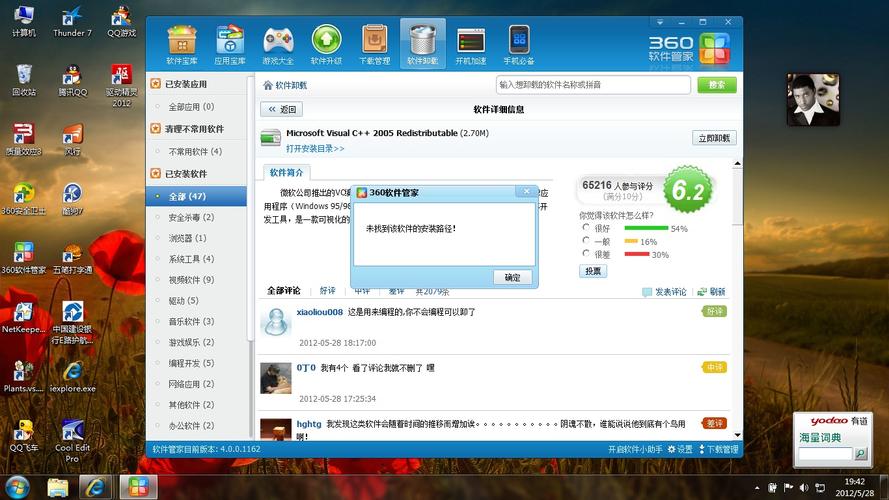The height and width of the screenshot is (500, 889).
Task: Open QQ飞车 desktop icon
Action: (x=24, y=435)
